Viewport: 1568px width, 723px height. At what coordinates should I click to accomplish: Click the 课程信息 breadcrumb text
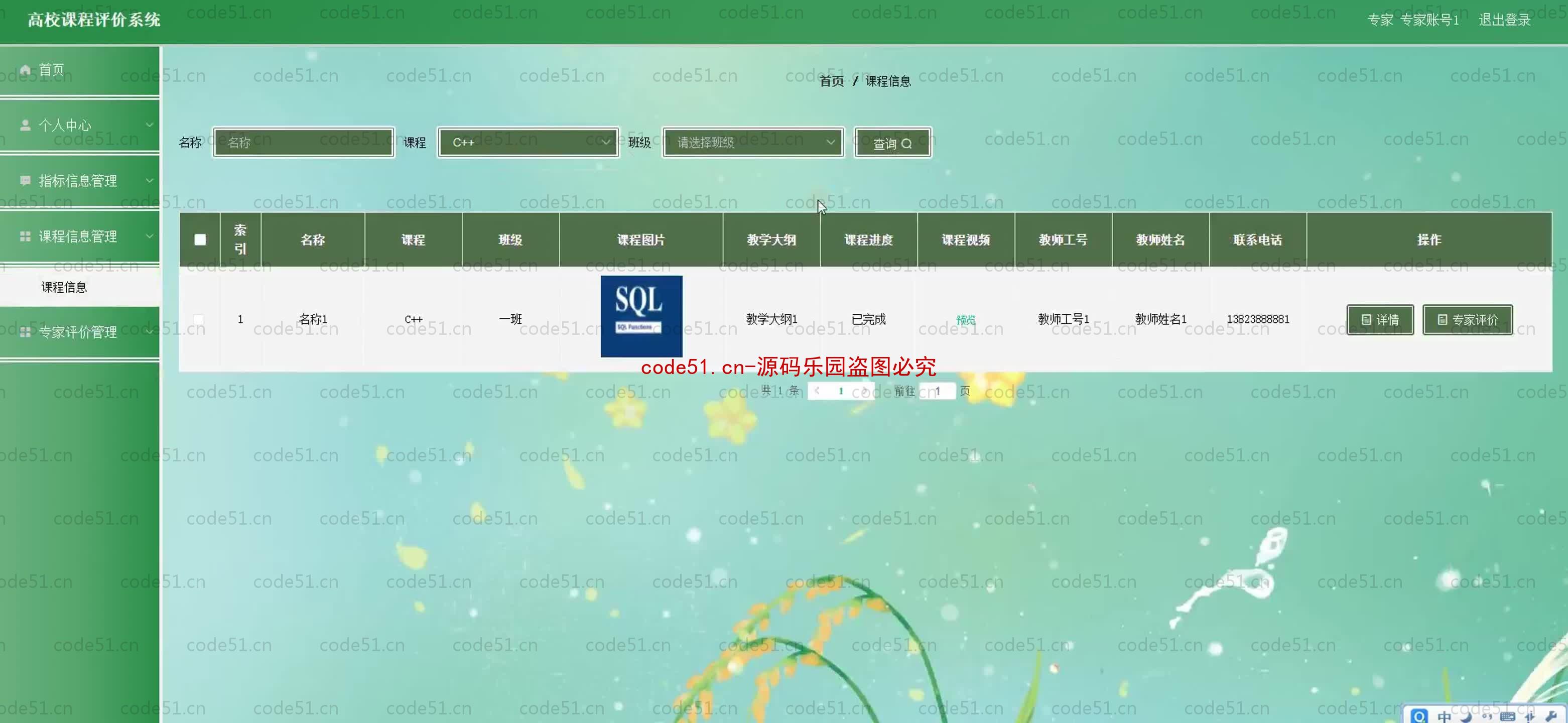point(888,81)
